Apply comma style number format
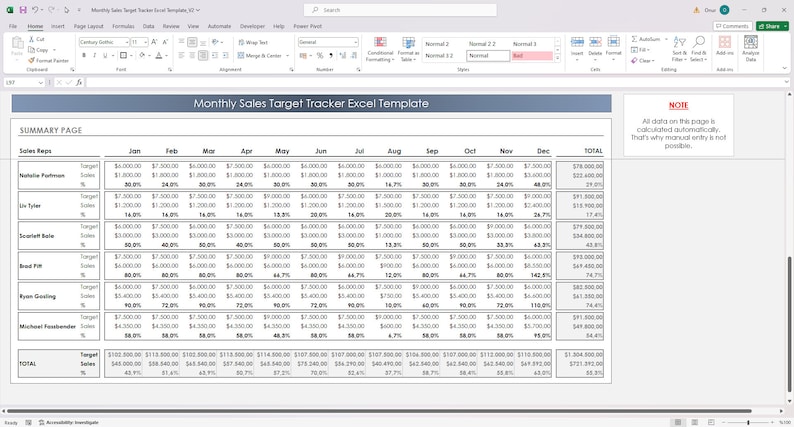 coord(331,55)
